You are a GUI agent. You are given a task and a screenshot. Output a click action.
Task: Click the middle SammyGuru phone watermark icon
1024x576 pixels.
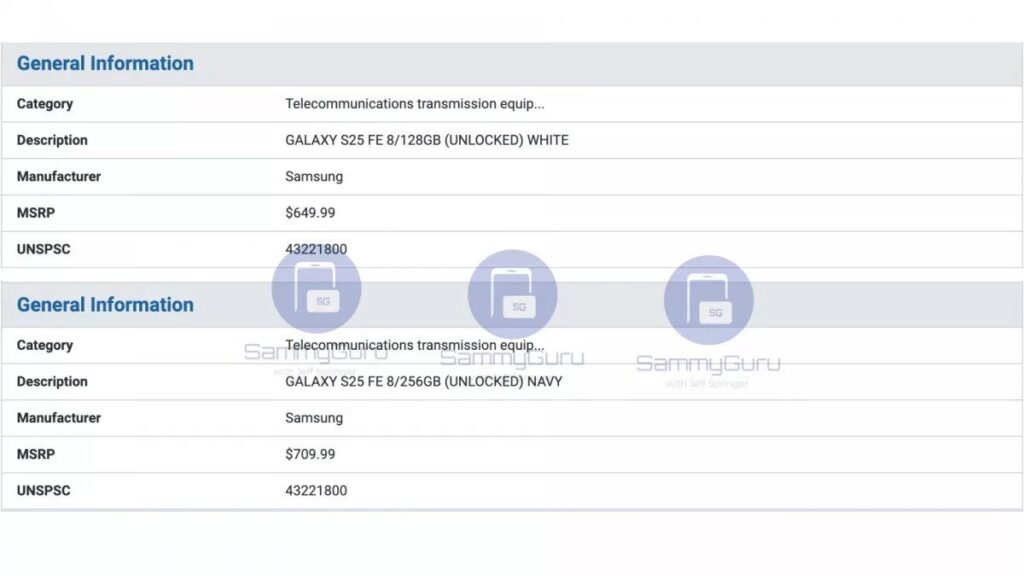(x=513, y=294)
